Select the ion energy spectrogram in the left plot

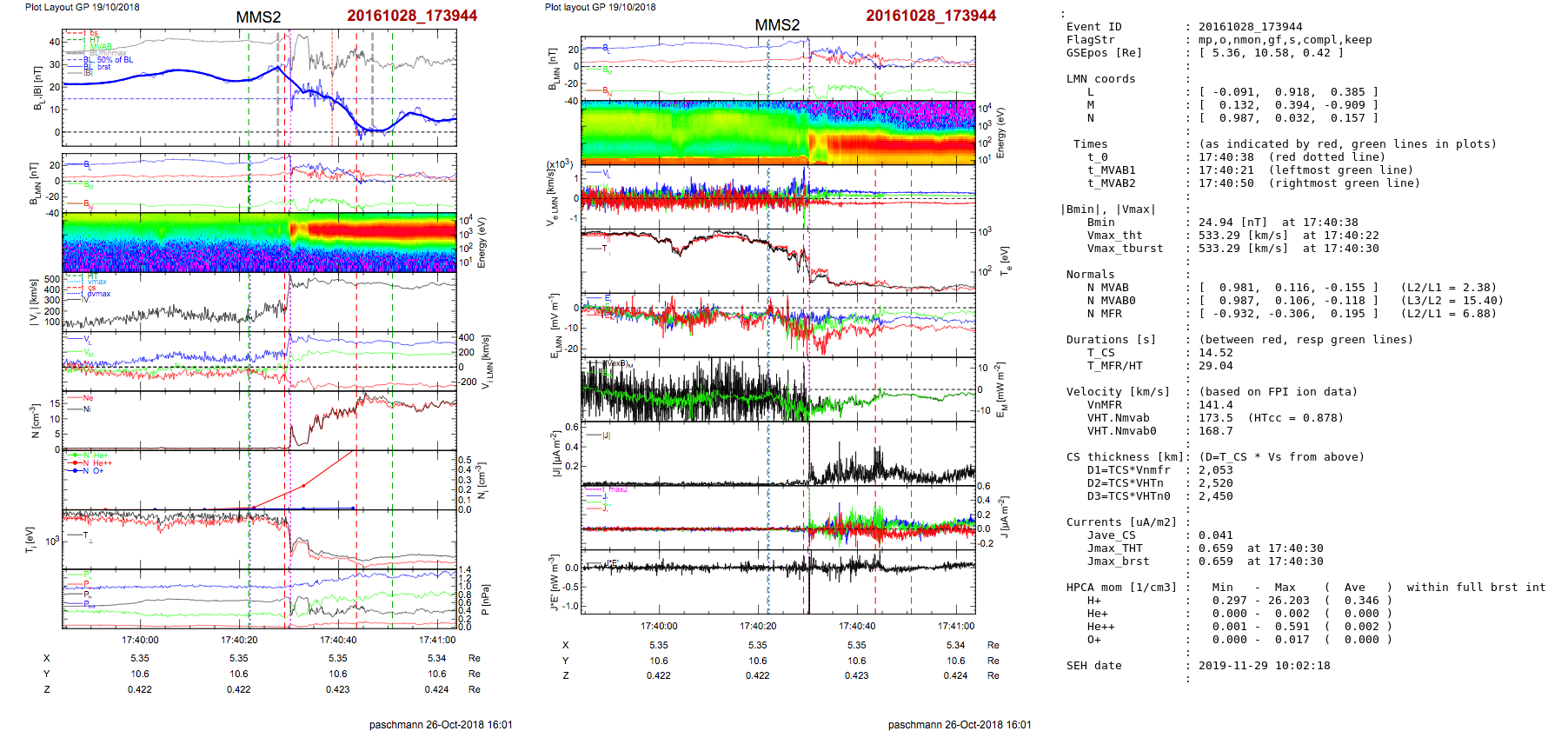click(x=259, y=243)
